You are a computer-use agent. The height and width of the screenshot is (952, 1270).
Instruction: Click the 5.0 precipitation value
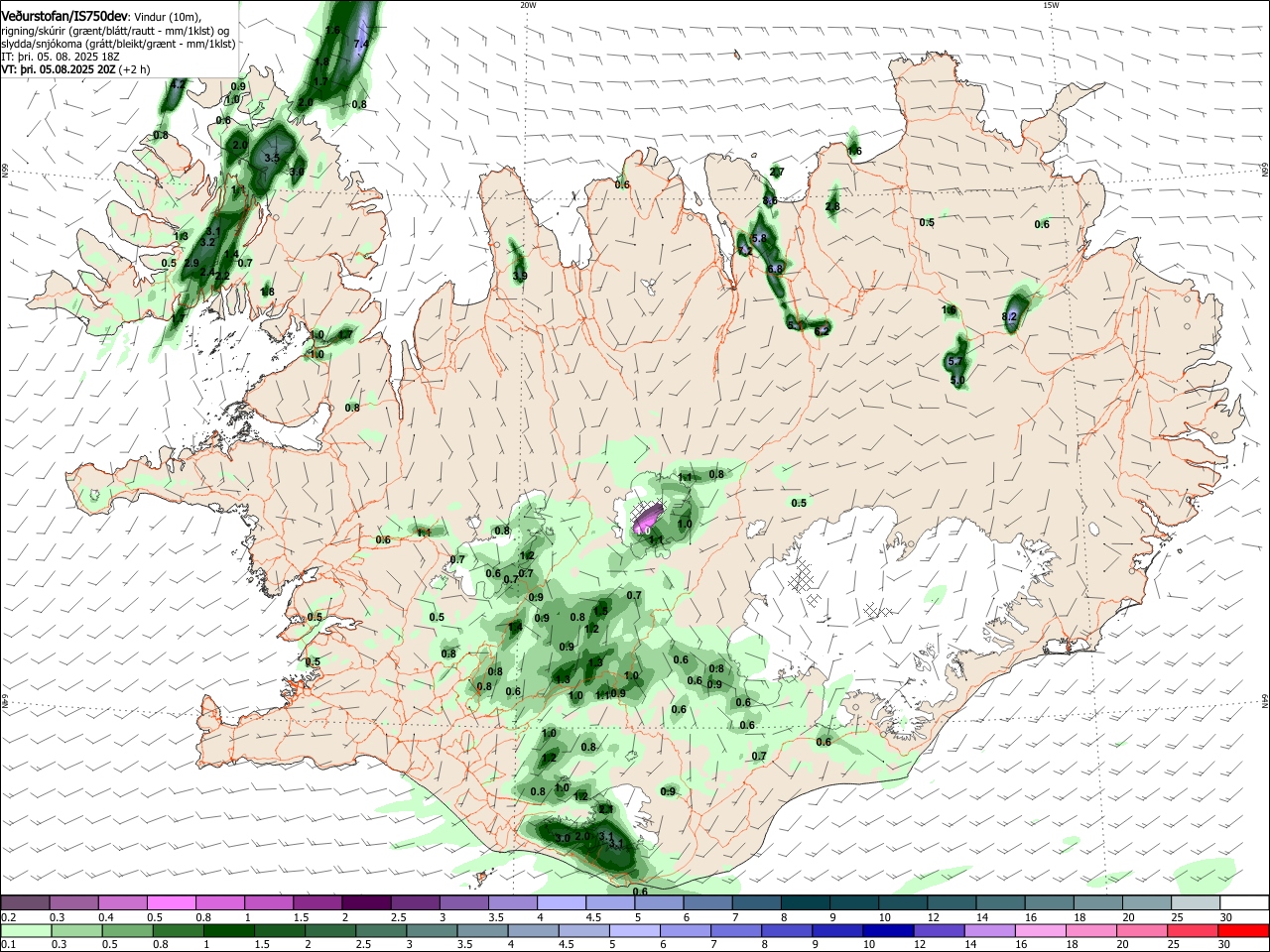(957, 380)
